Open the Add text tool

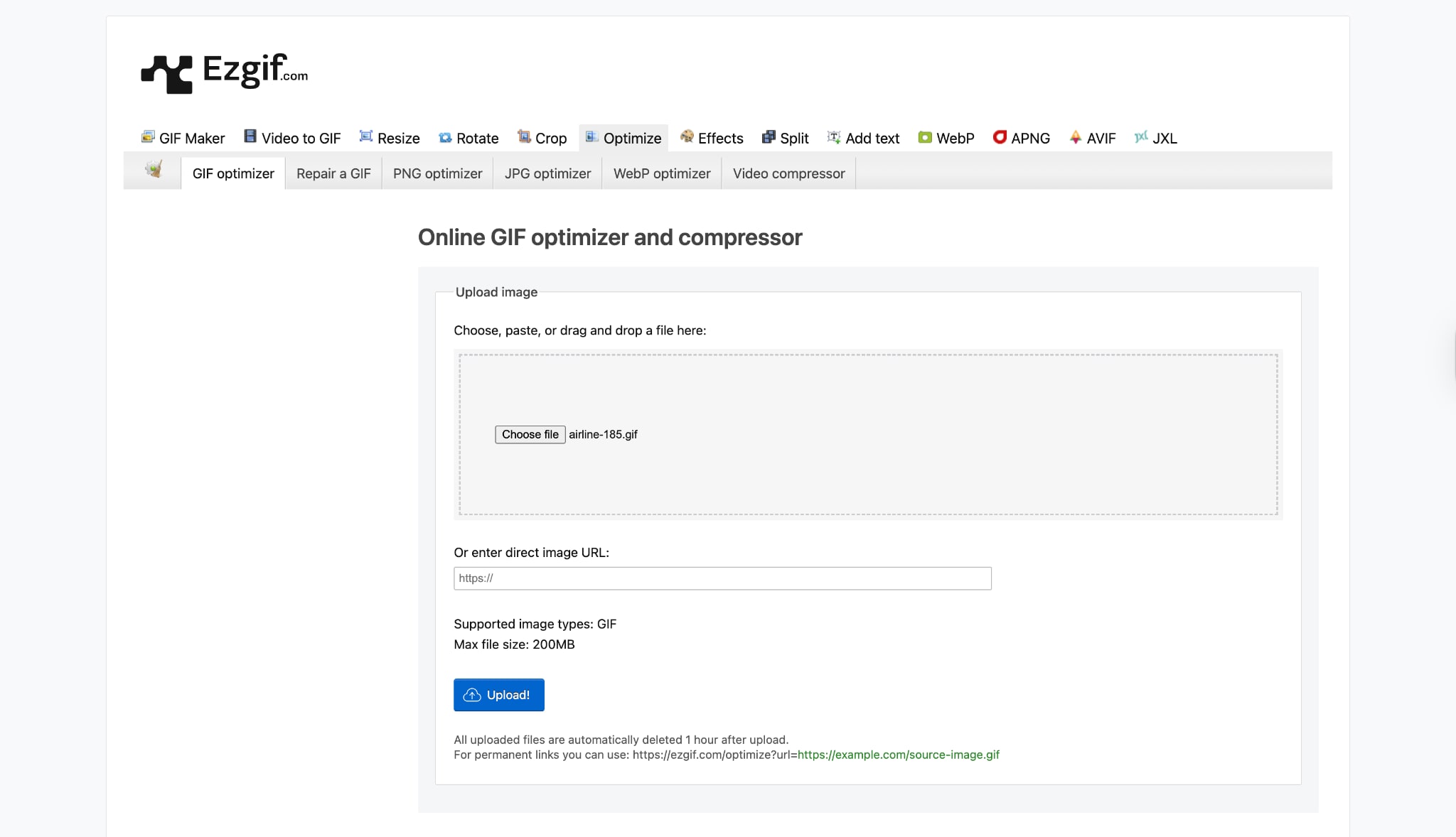click(863, 138)
